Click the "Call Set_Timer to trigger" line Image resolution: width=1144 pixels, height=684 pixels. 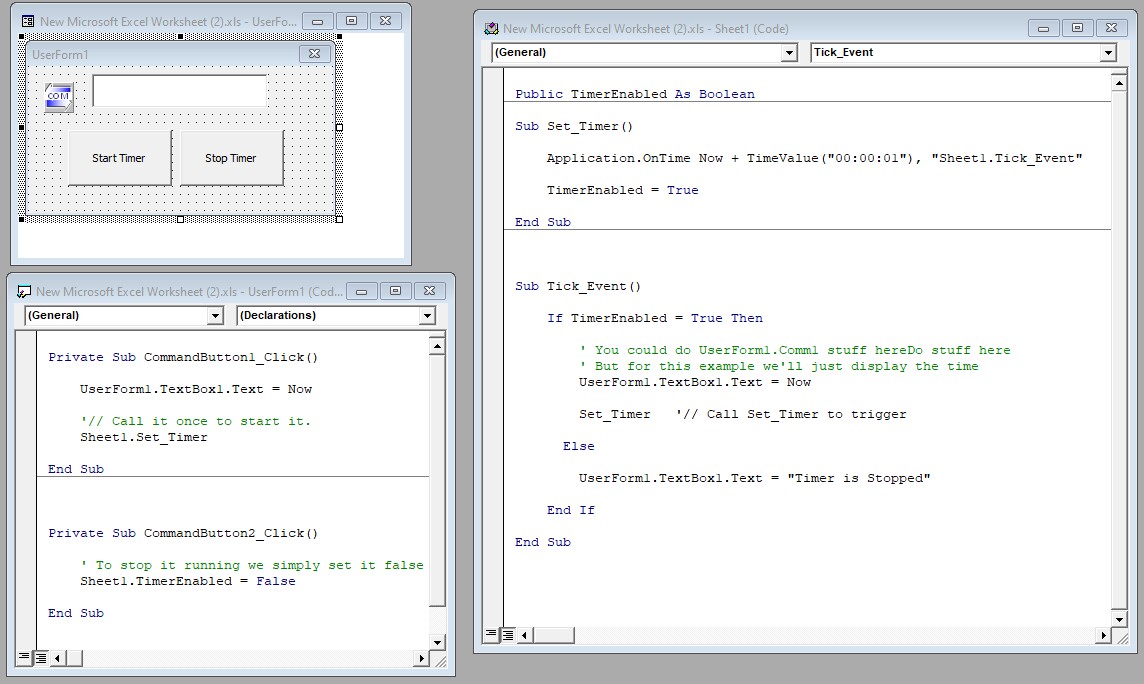743,415
